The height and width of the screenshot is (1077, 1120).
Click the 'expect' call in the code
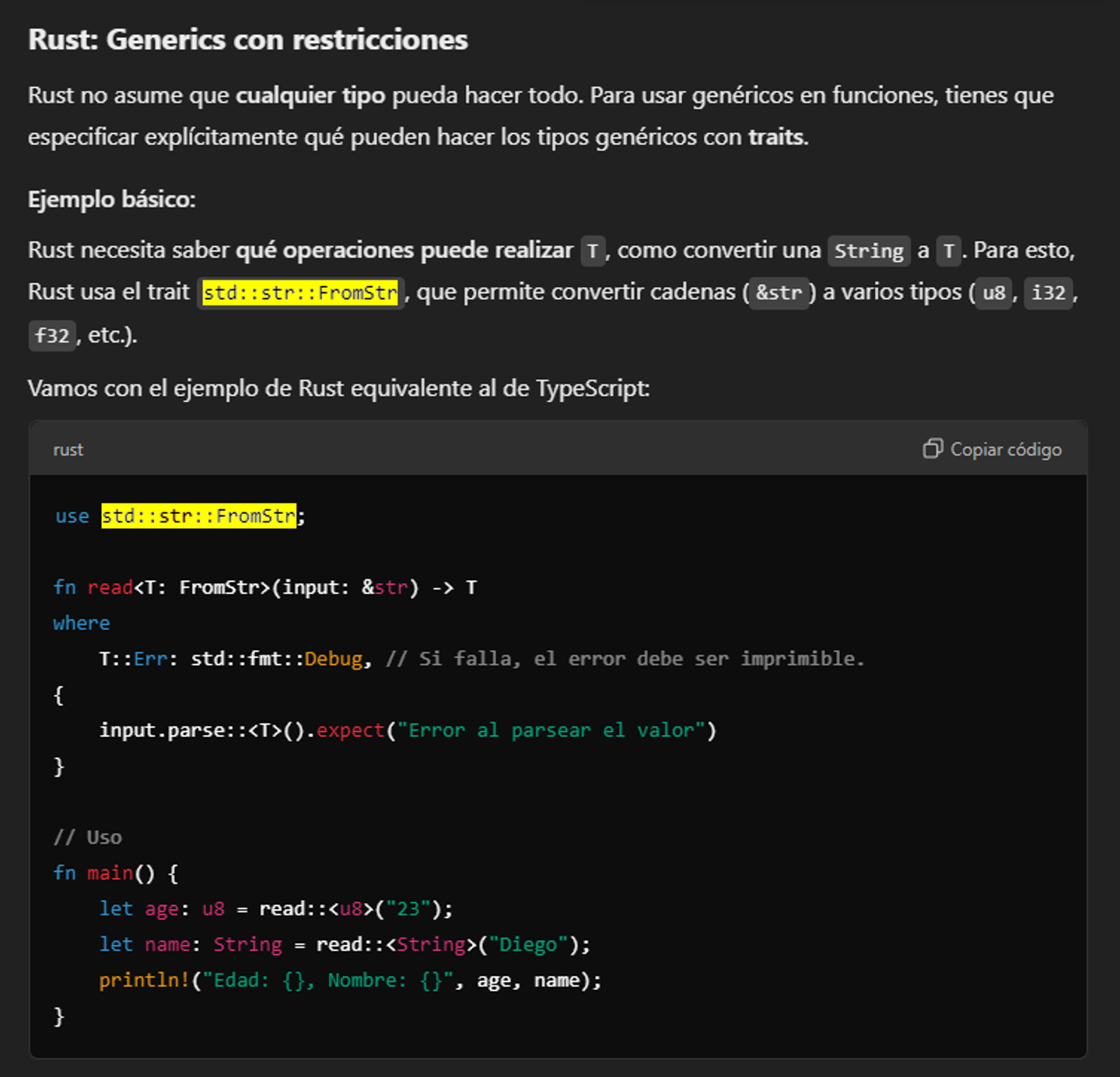click(x=350, y=731)
